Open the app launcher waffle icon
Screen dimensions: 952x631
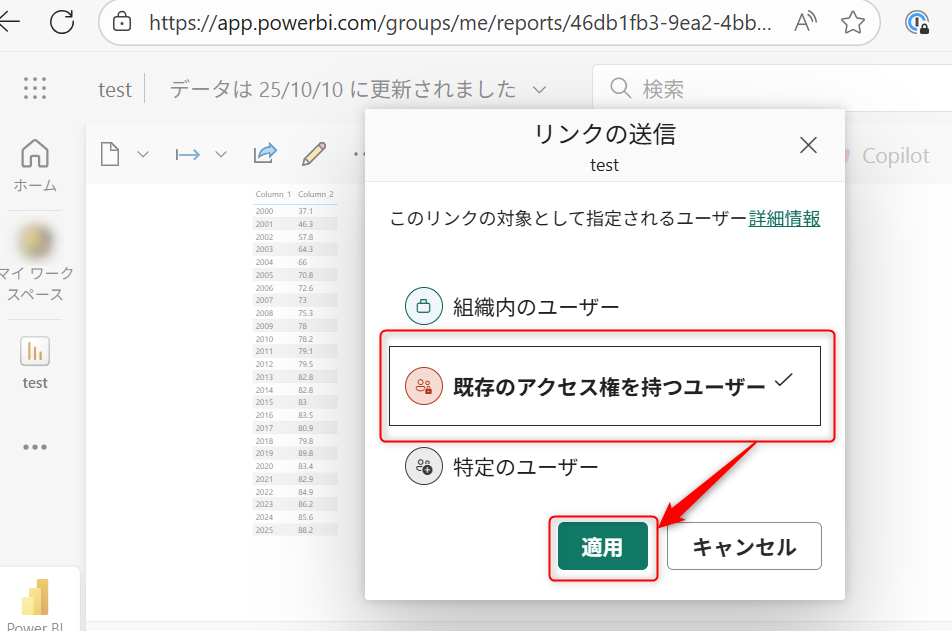pos(35,88)
